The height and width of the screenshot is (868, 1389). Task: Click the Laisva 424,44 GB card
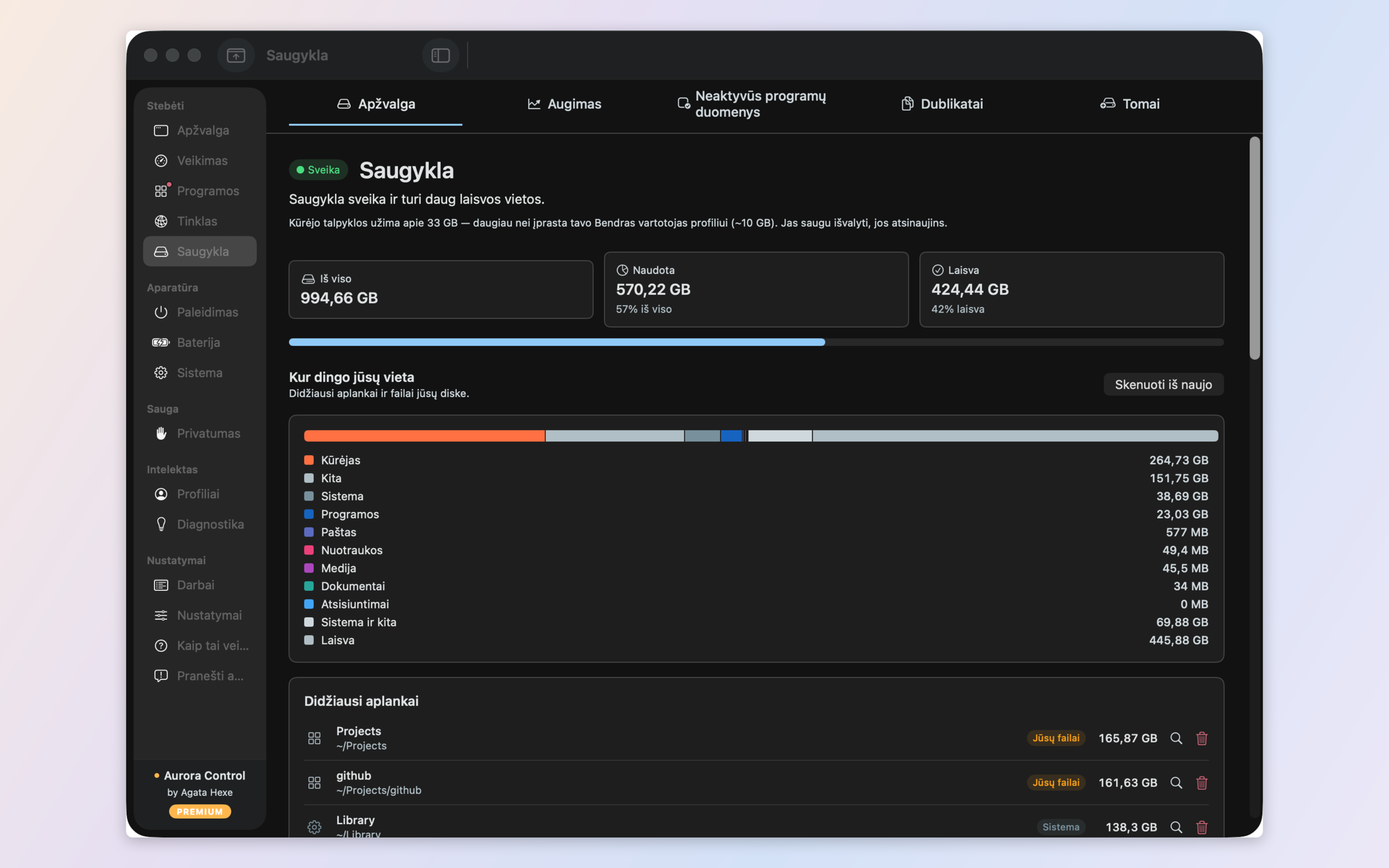point(1072,289)
